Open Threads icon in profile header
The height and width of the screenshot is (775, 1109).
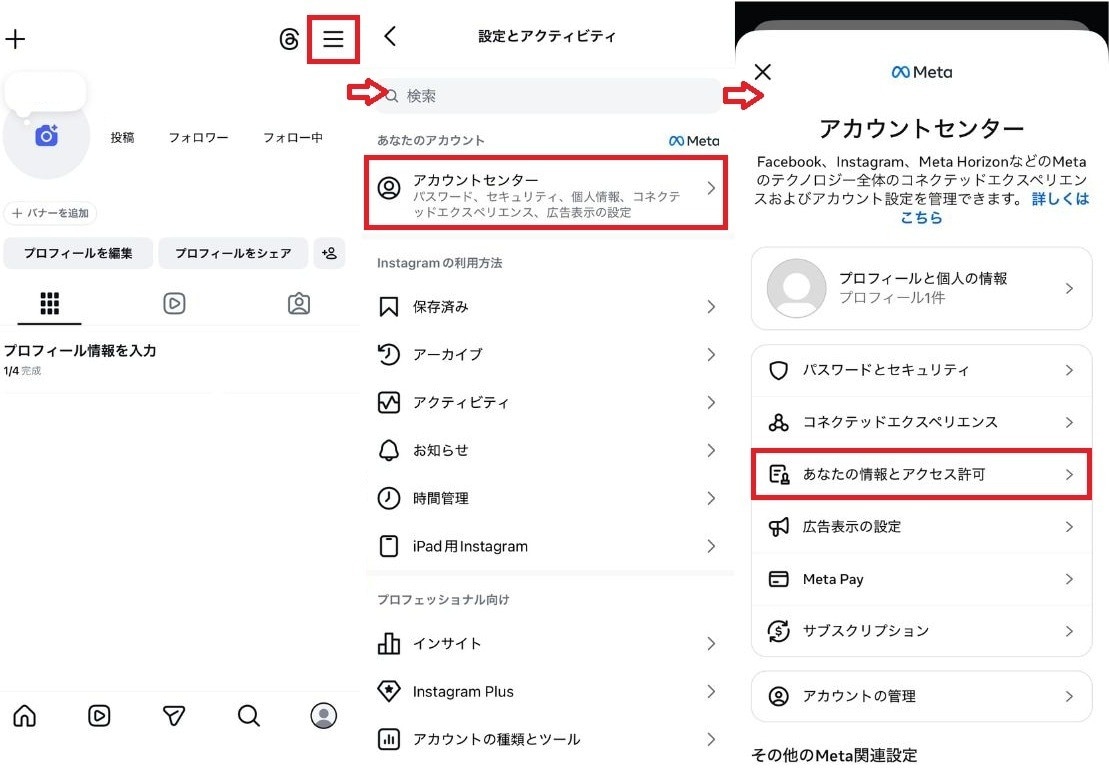tap(289, 39)
